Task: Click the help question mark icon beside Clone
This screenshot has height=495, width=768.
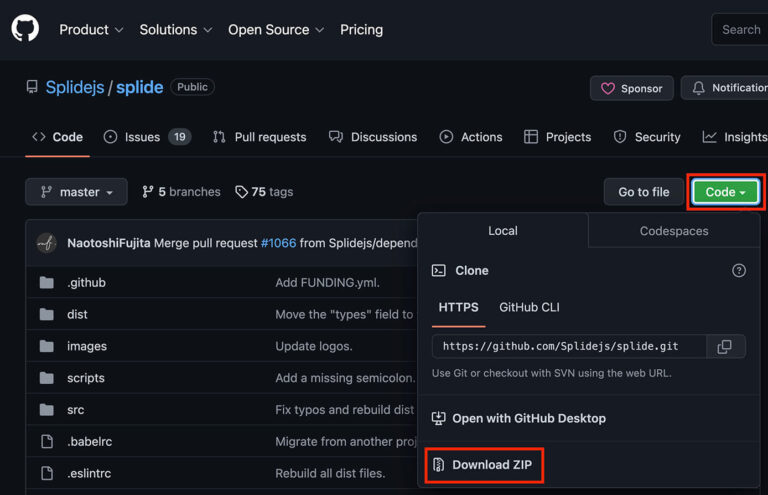Action: [739, 270]
